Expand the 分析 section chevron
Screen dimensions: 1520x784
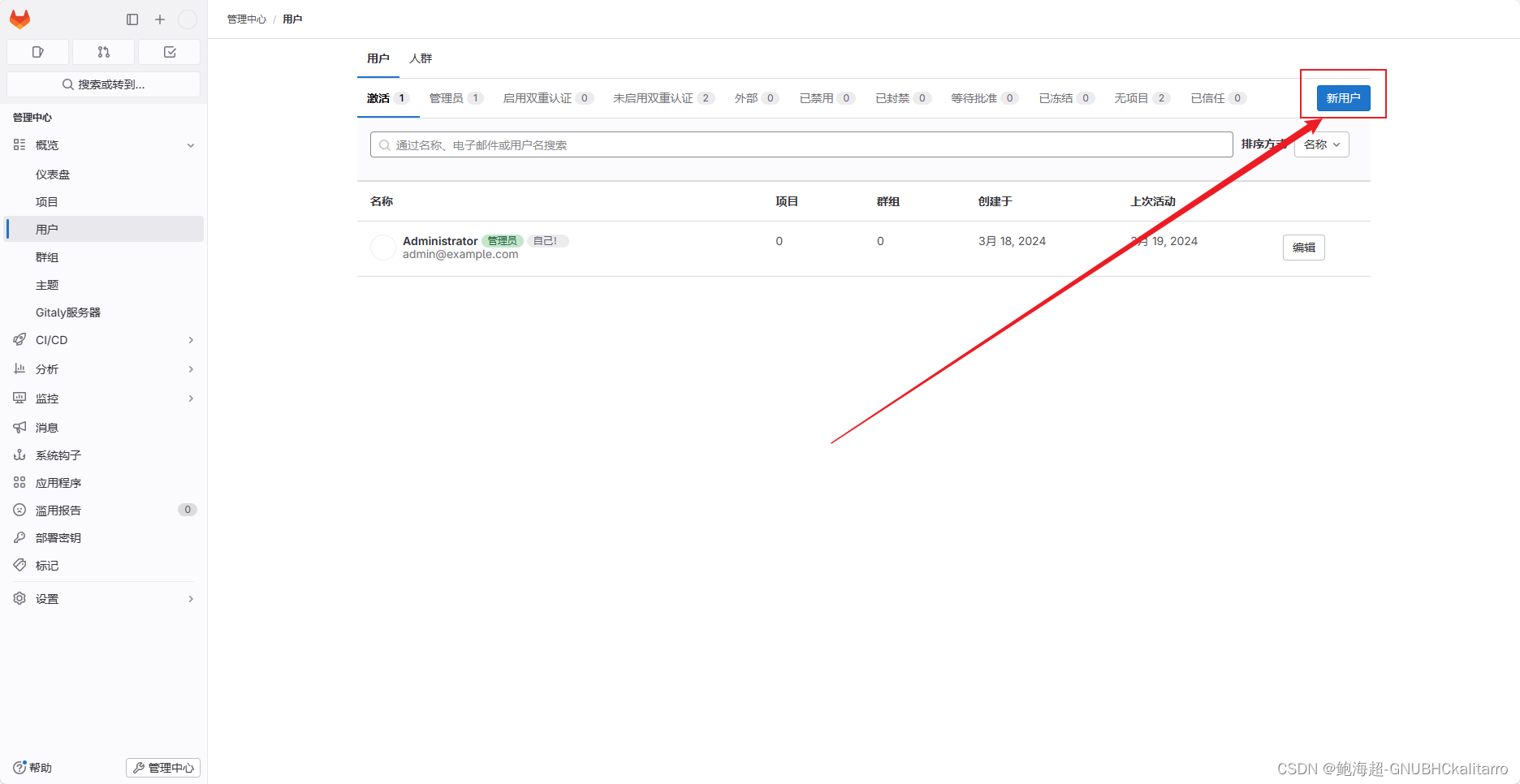191,369
